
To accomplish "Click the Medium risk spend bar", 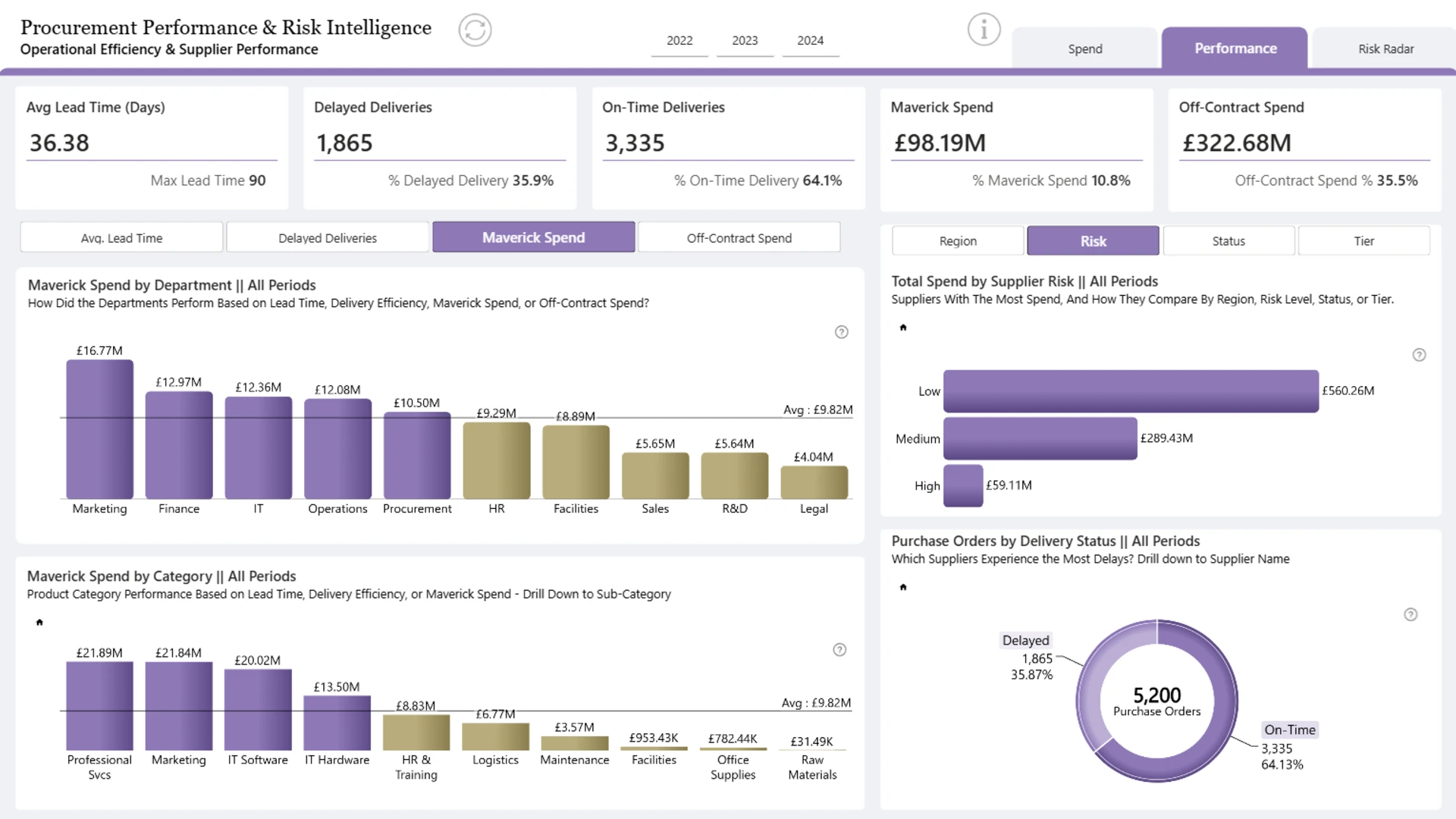I will coord(1040,438).
